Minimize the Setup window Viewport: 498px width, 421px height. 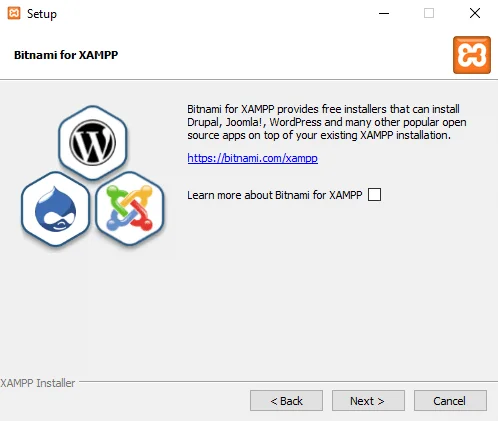coord(384,14)
